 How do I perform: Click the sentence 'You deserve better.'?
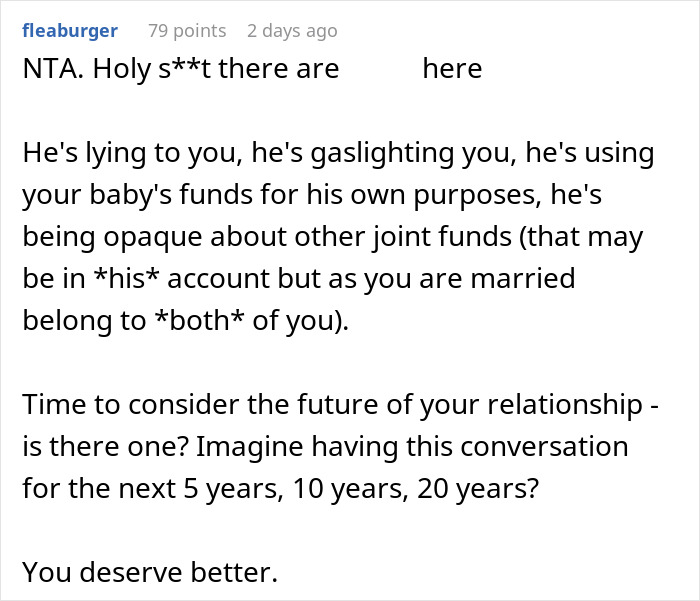click(x=149, y=571)
